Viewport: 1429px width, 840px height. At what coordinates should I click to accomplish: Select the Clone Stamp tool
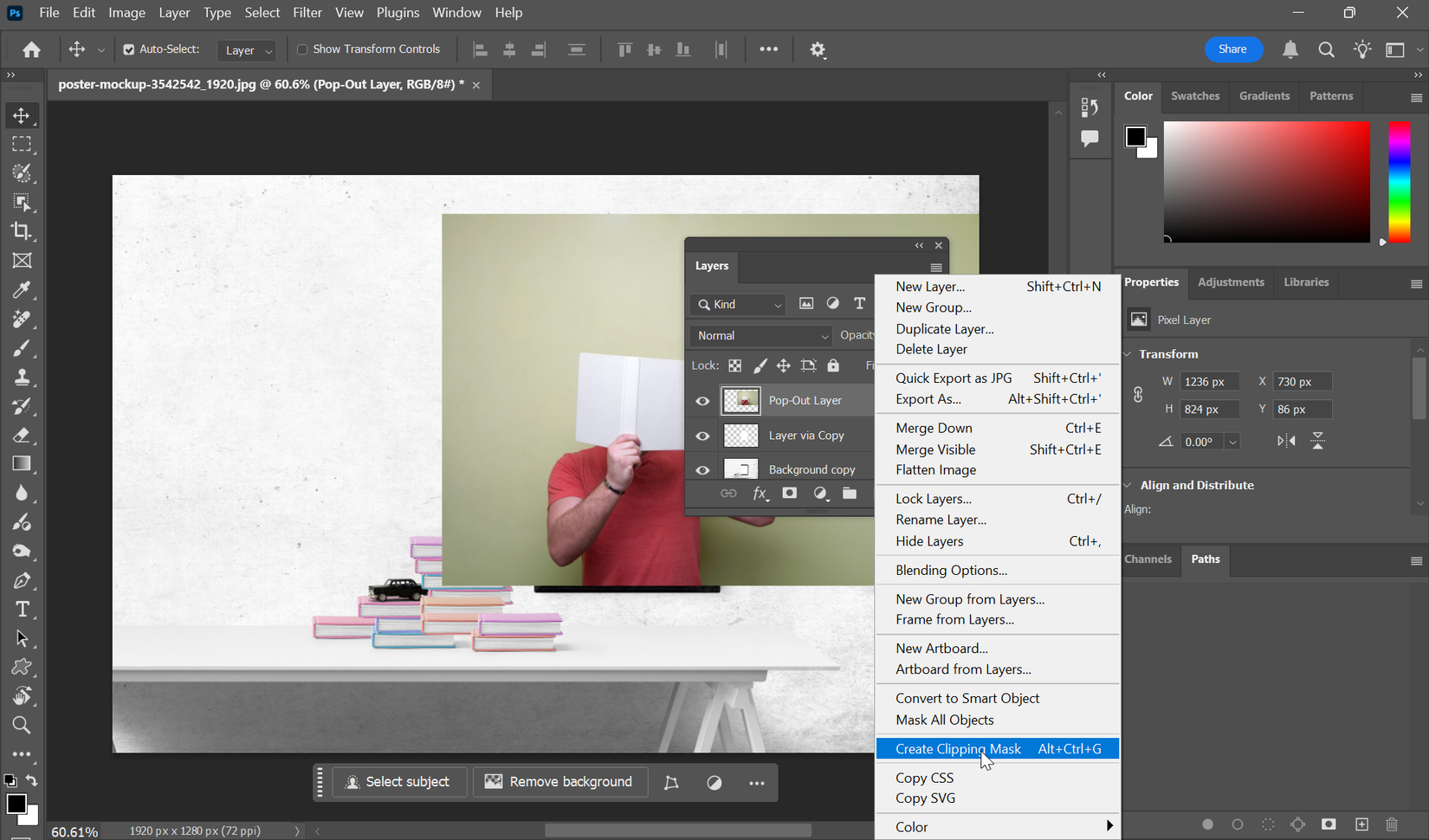pyautogui.click(x=23, y=377)
